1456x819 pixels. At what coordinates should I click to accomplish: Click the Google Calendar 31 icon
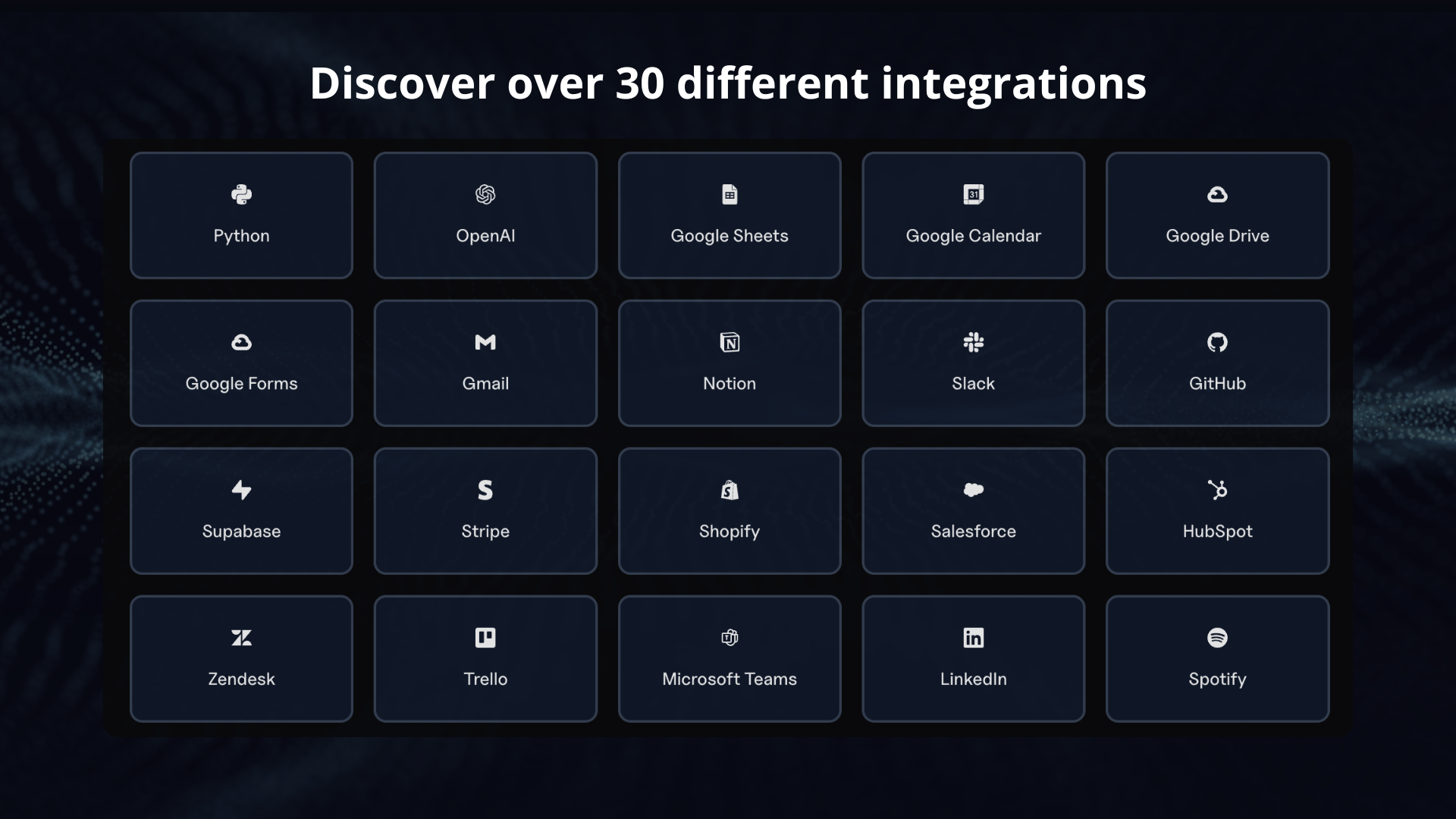[974, 195]
